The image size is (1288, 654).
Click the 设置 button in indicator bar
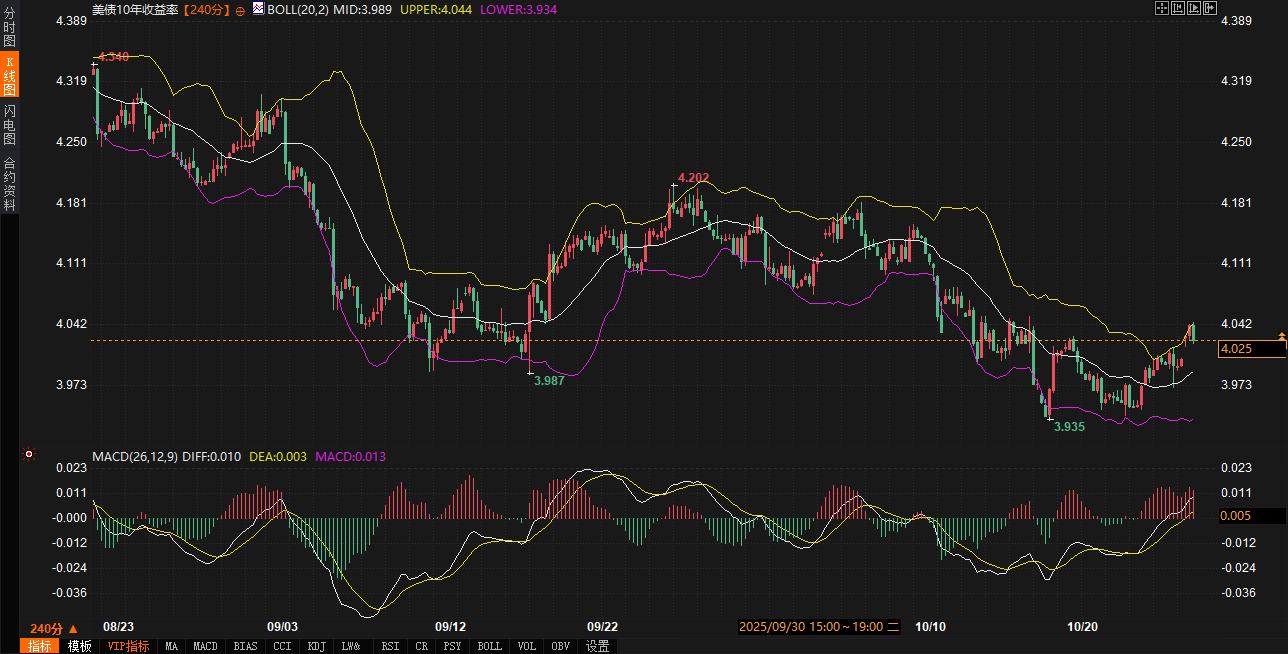[598, 646]
